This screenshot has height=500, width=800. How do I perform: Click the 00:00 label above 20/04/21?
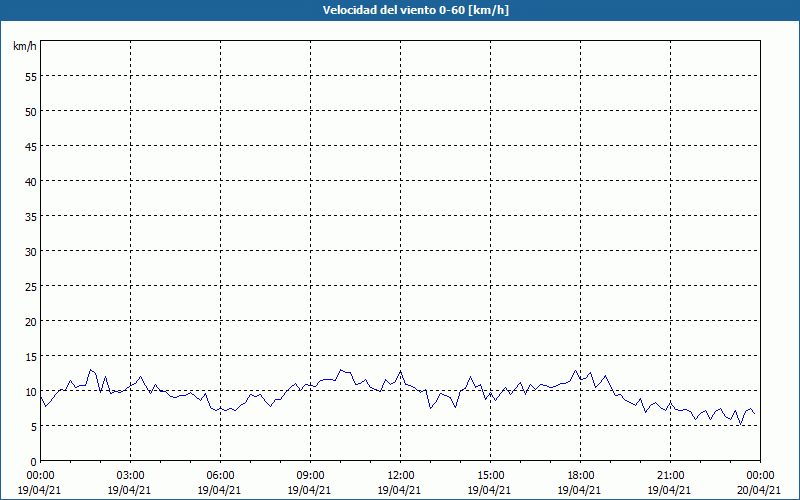tap(760, 476)
